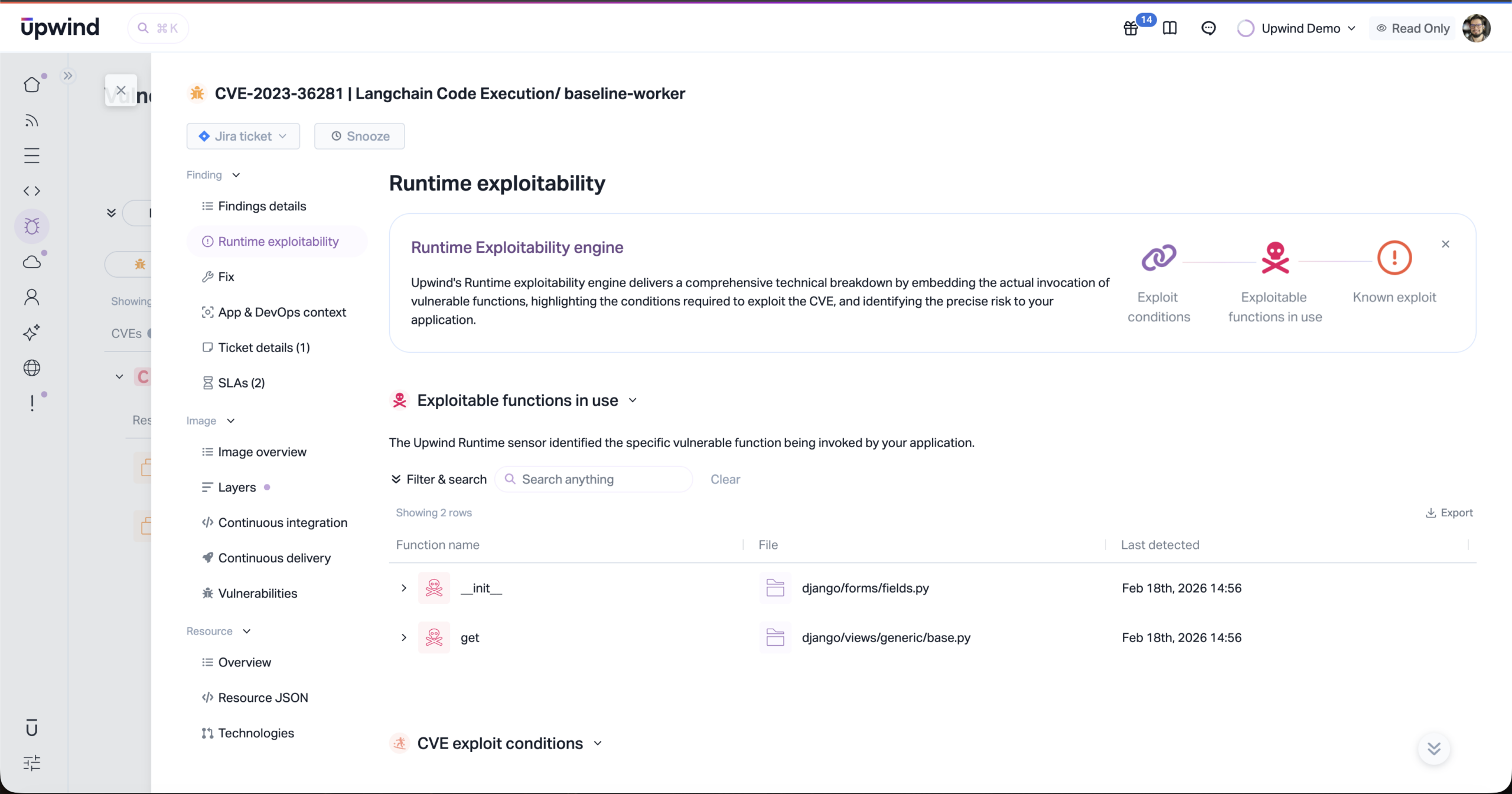Click the home icon in sidebar
The height and width of the screenshot is (794, 1512).
click(x=32, y=85)
